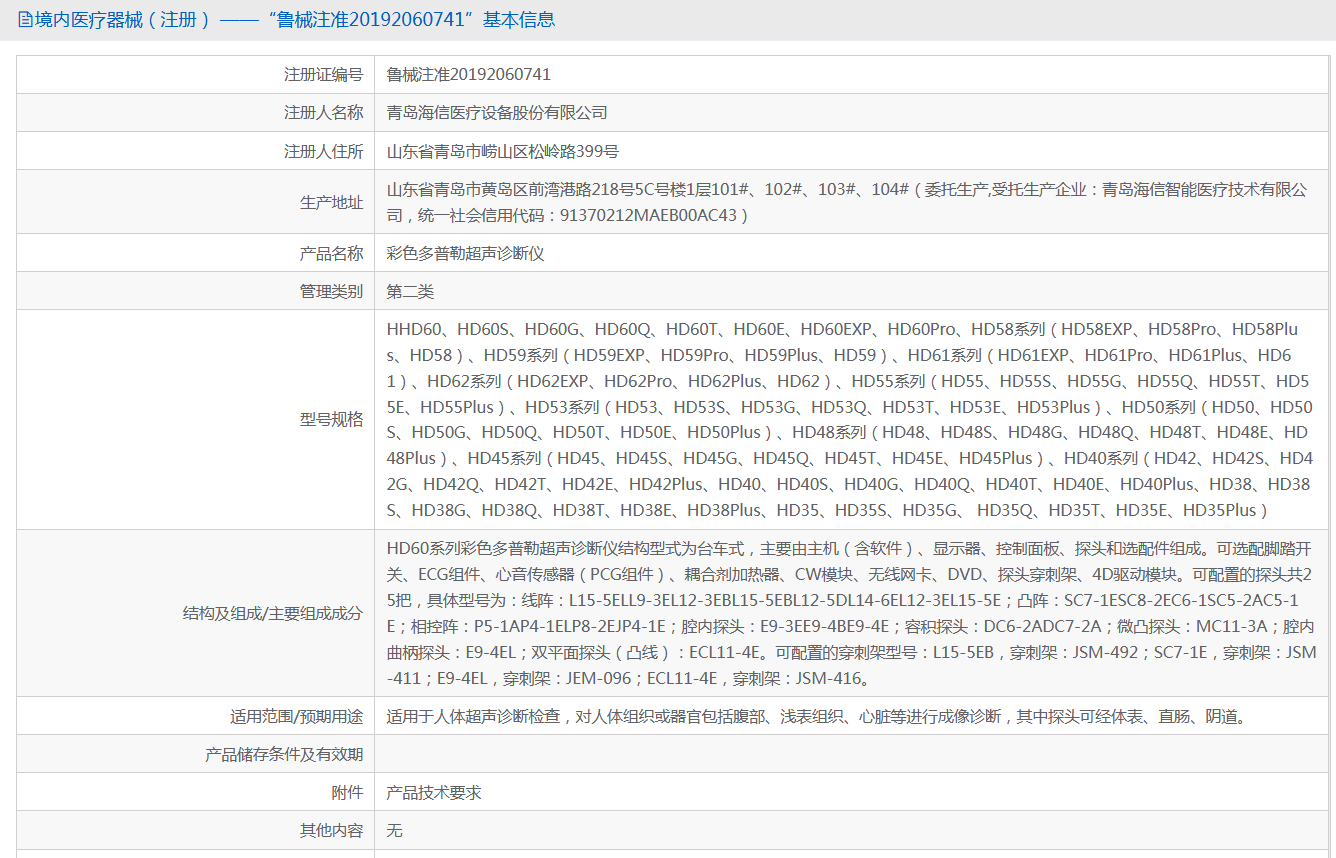Select product name 彩色多普勒超声诊断仪
The height and width of the screenshot is (858, 1336).
pyautogui.click(x=466, y=254)
